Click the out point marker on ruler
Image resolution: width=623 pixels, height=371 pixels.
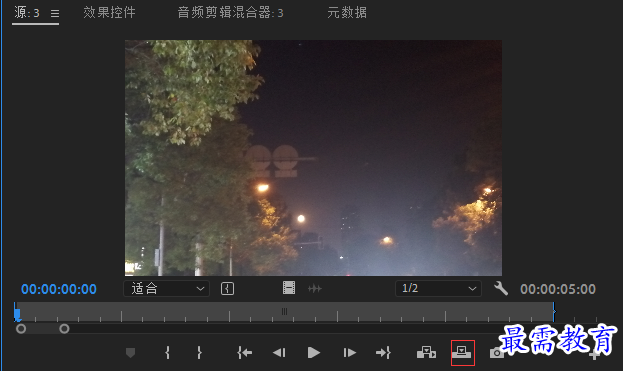554,312
